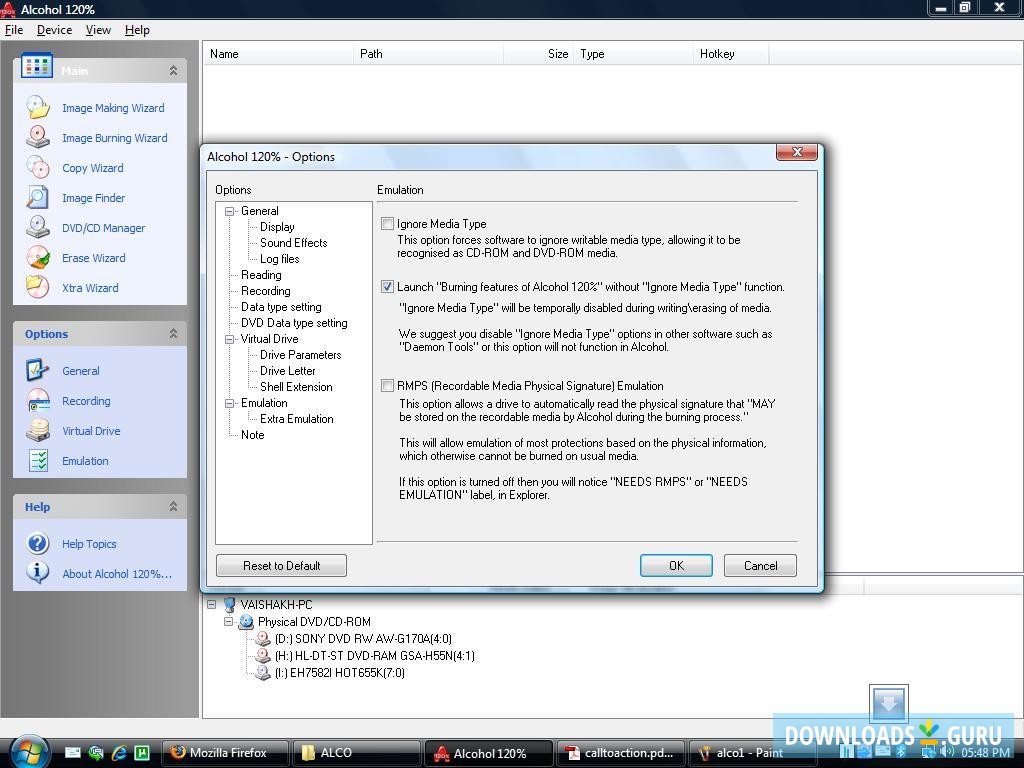Click the General options icon in sidebar

38,370
